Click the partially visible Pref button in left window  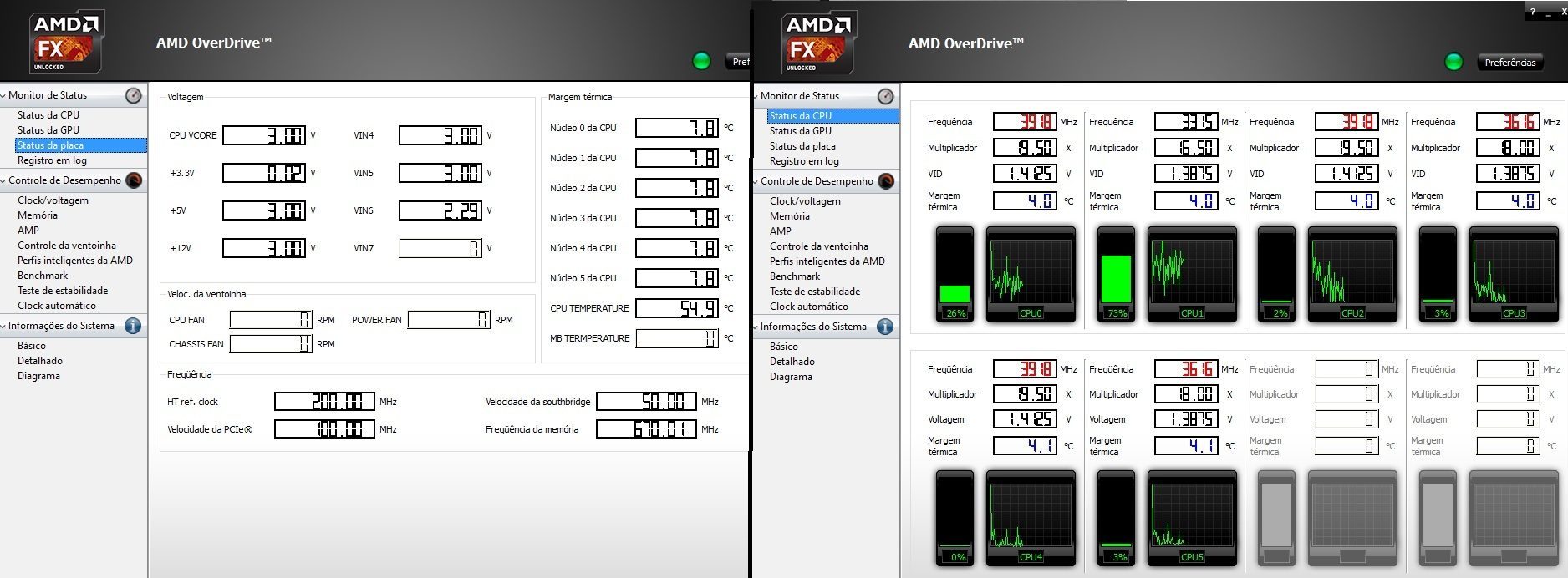[x=737, y=61]
